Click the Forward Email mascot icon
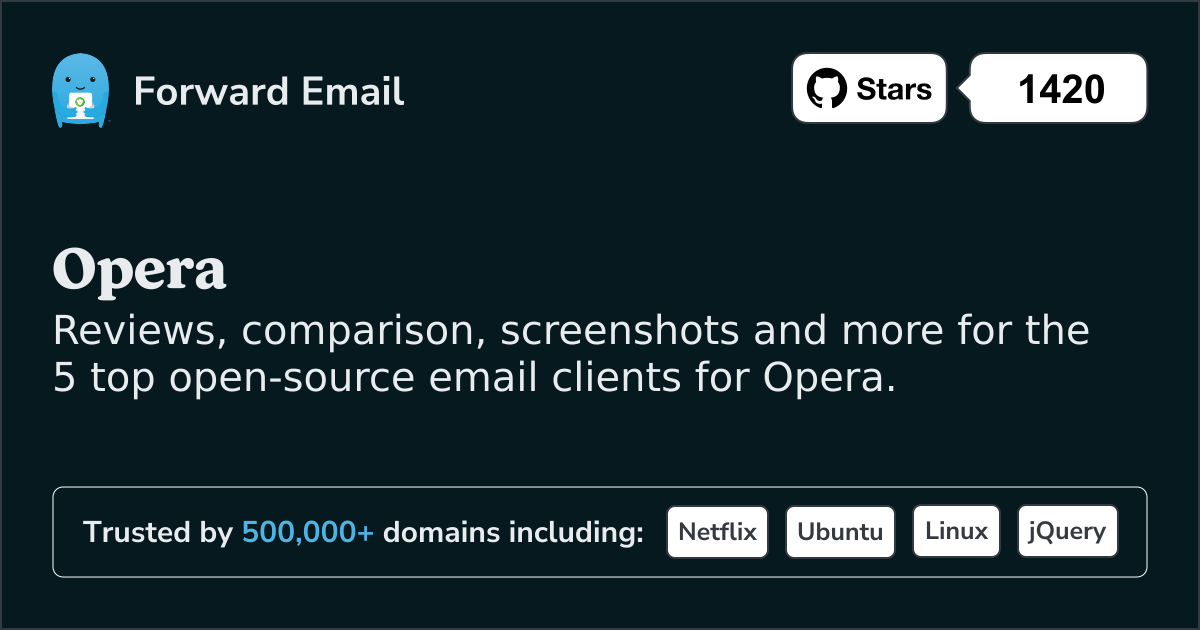 click(80, 90)
